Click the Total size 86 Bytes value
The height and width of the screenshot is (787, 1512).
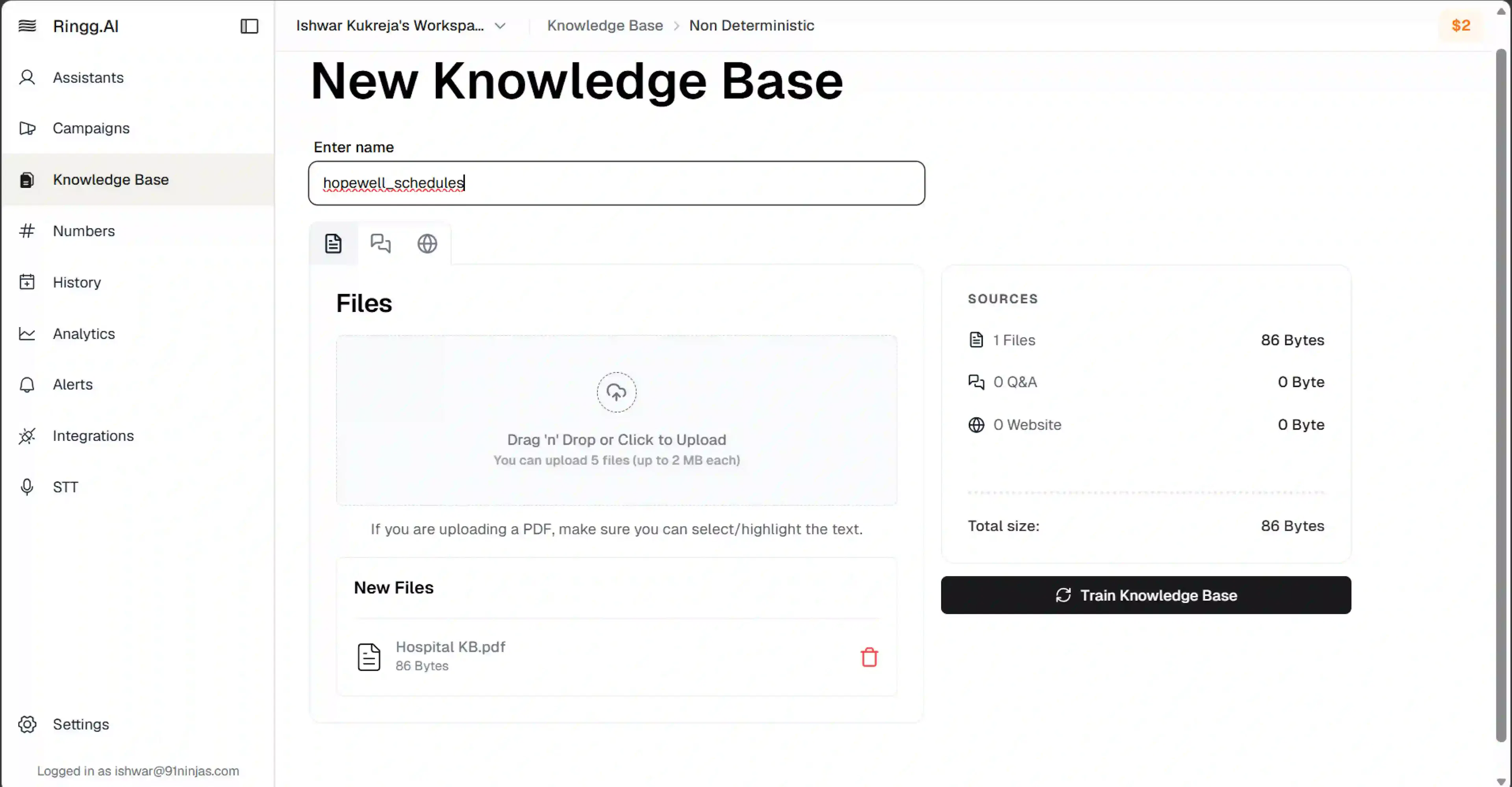(1292, 526)
